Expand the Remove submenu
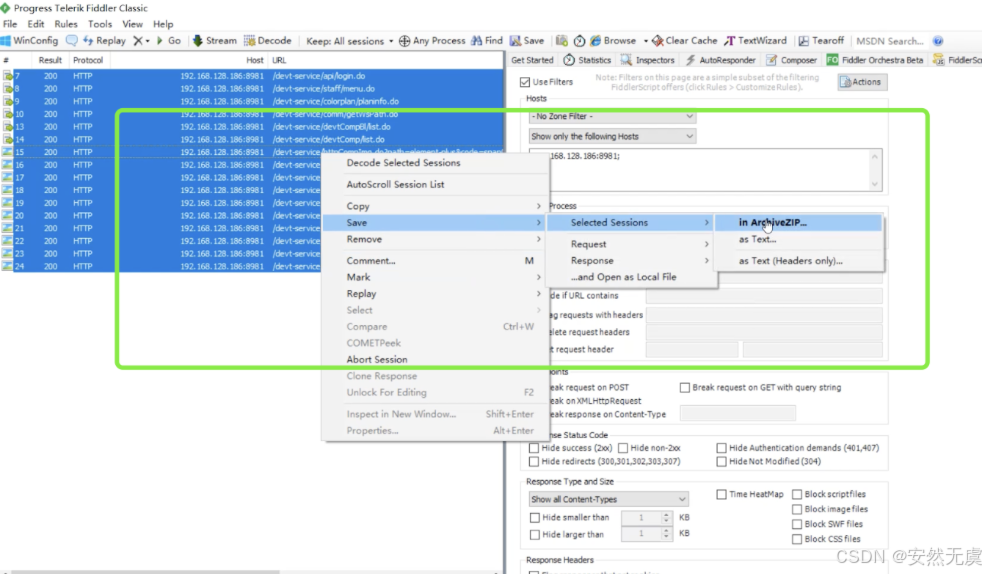This screenshot has width=986, height=574. pyautogui.click(x=435, y=240)
